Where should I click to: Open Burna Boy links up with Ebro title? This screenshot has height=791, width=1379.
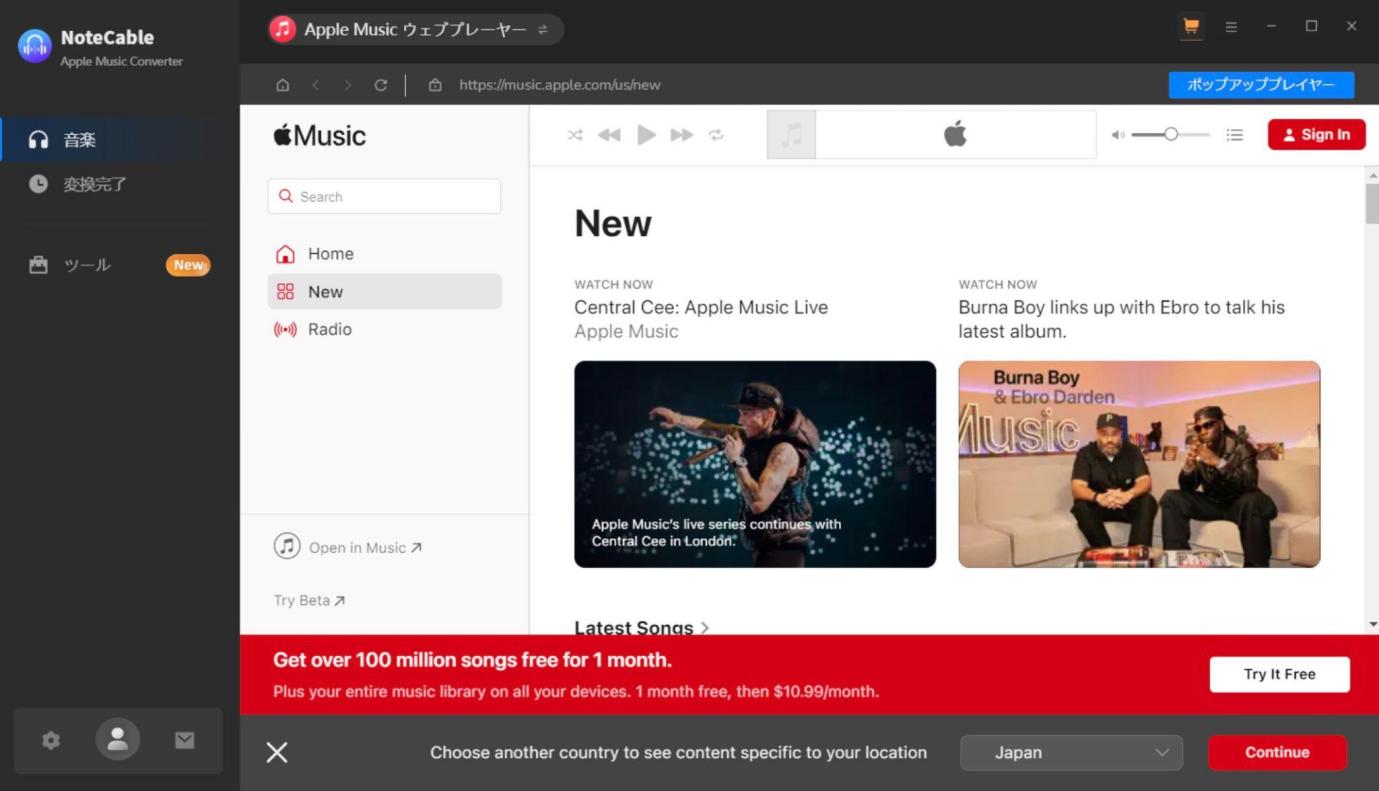[x=1121, y=319]
